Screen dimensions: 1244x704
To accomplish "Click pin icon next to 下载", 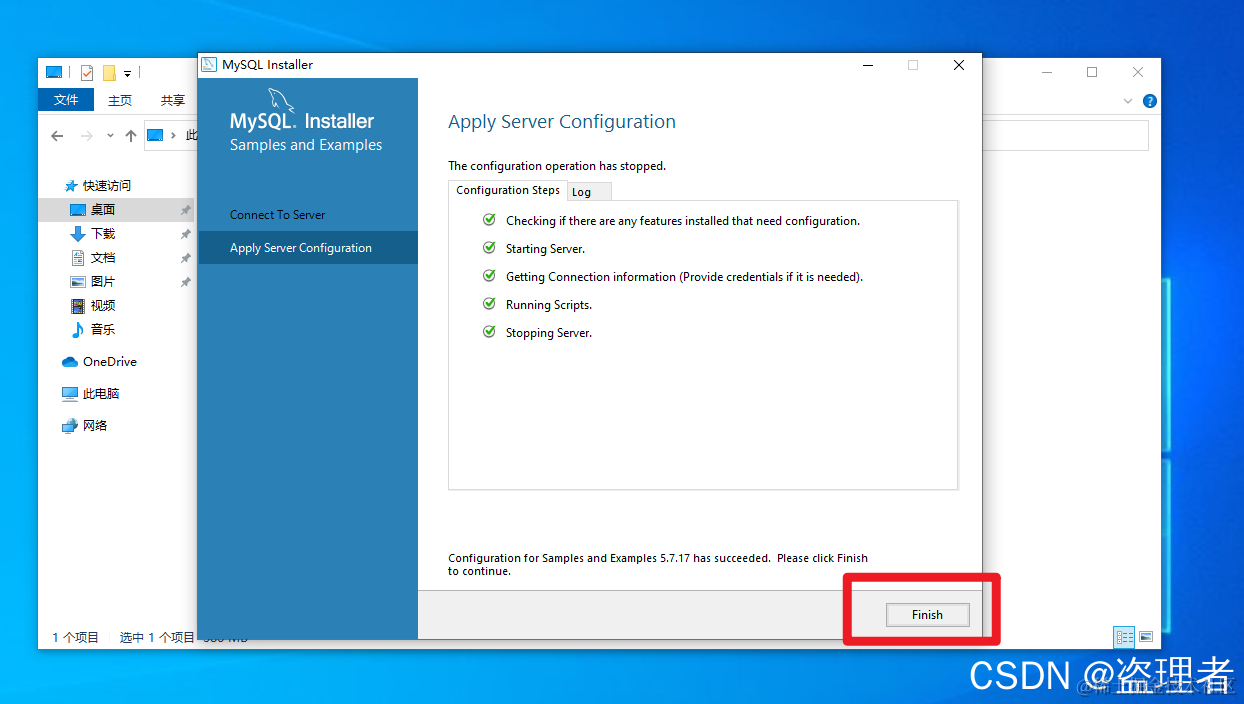I will [x=185, y=234].
